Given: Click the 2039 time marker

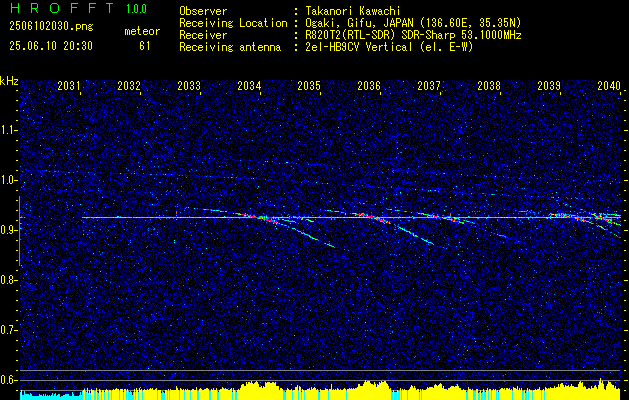Looking at the screenshot, I should coord(549,85).
